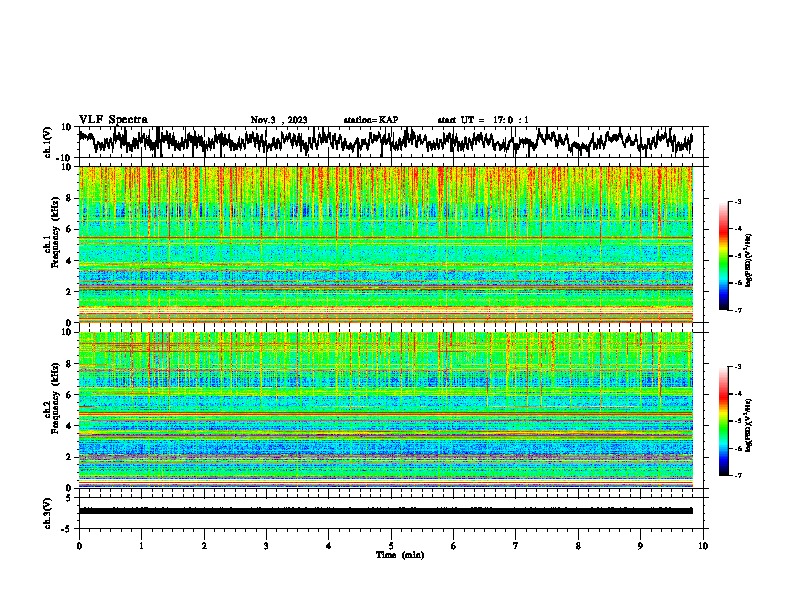The image size is (792, 612).
Task: Click the ch.2 "Frequency (kHz)" axis label
Action: 55,398
